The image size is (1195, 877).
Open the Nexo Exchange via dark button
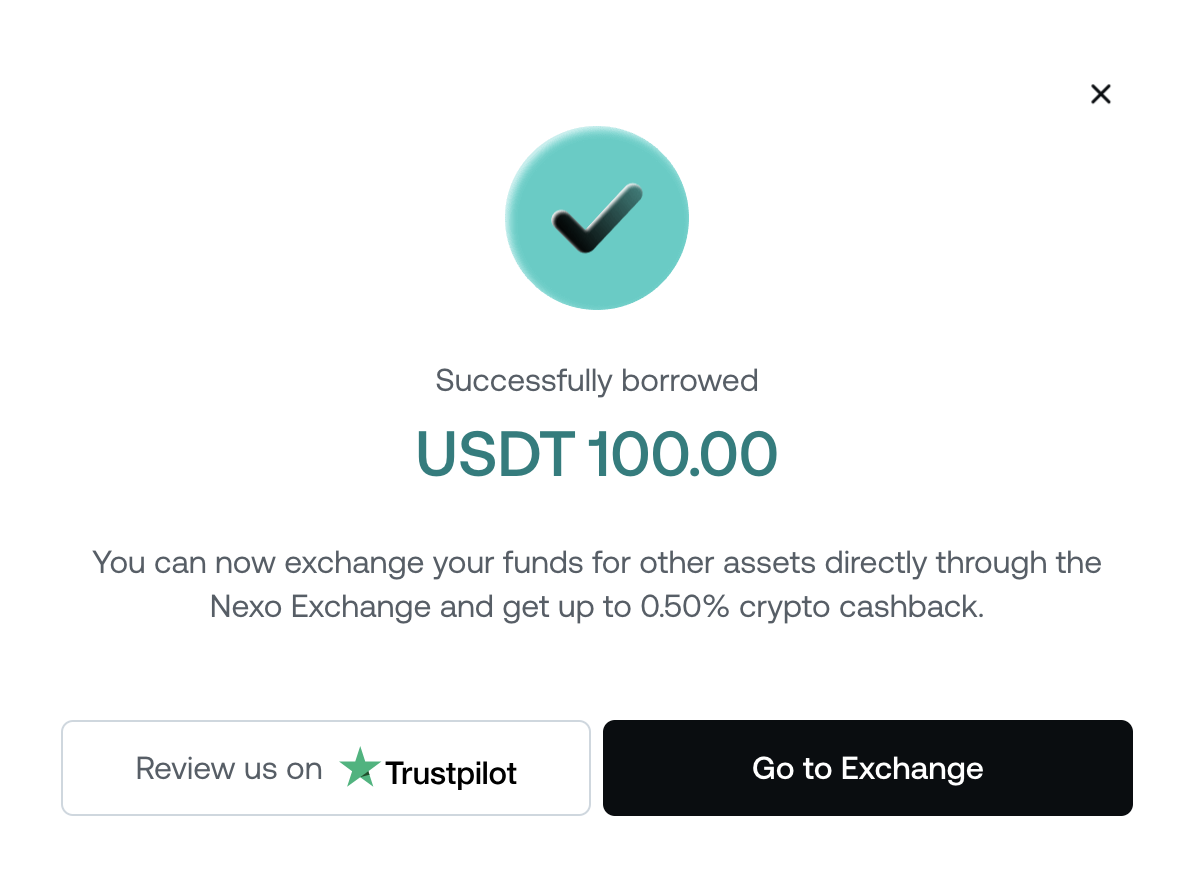(867, 768)
